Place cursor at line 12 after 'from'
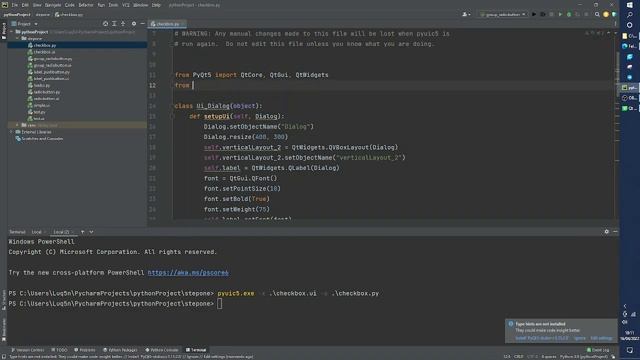Viewport: 640px width, 360px height. tap(193, 85)
